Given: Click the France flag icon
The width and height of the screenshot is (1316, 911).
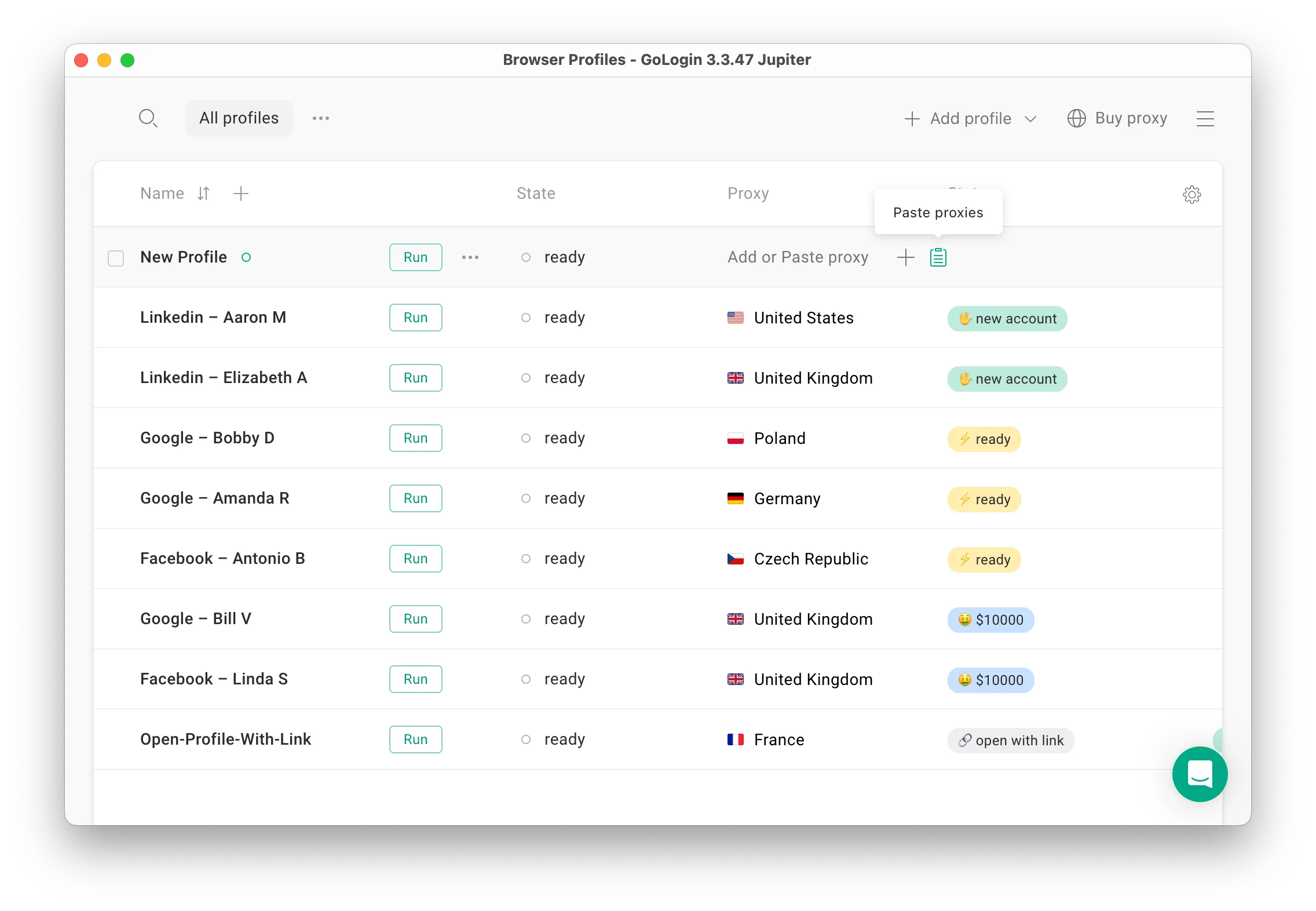Looking at the screenshot, I should tap(736, 739).
